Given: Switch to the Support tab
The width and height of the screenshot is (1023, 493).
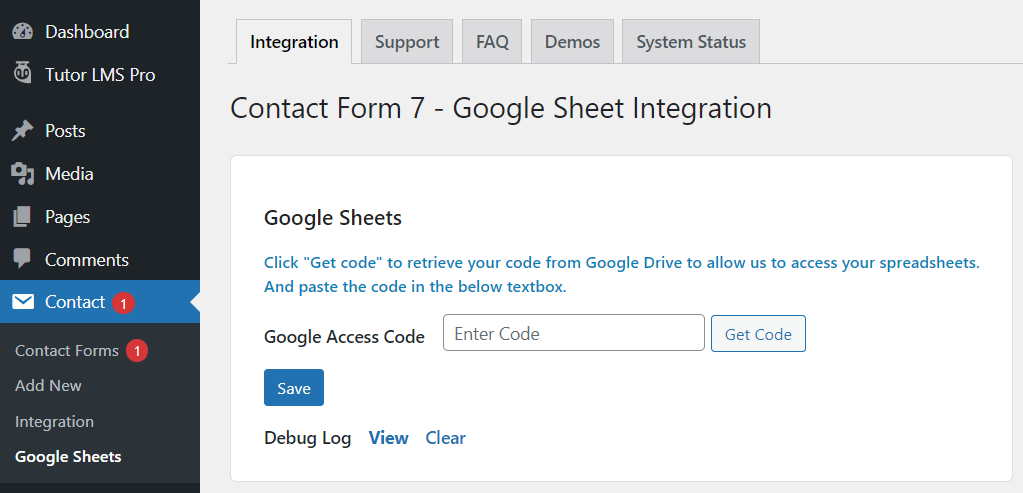Looking at the screenshot, I should [x=407, y=42].
